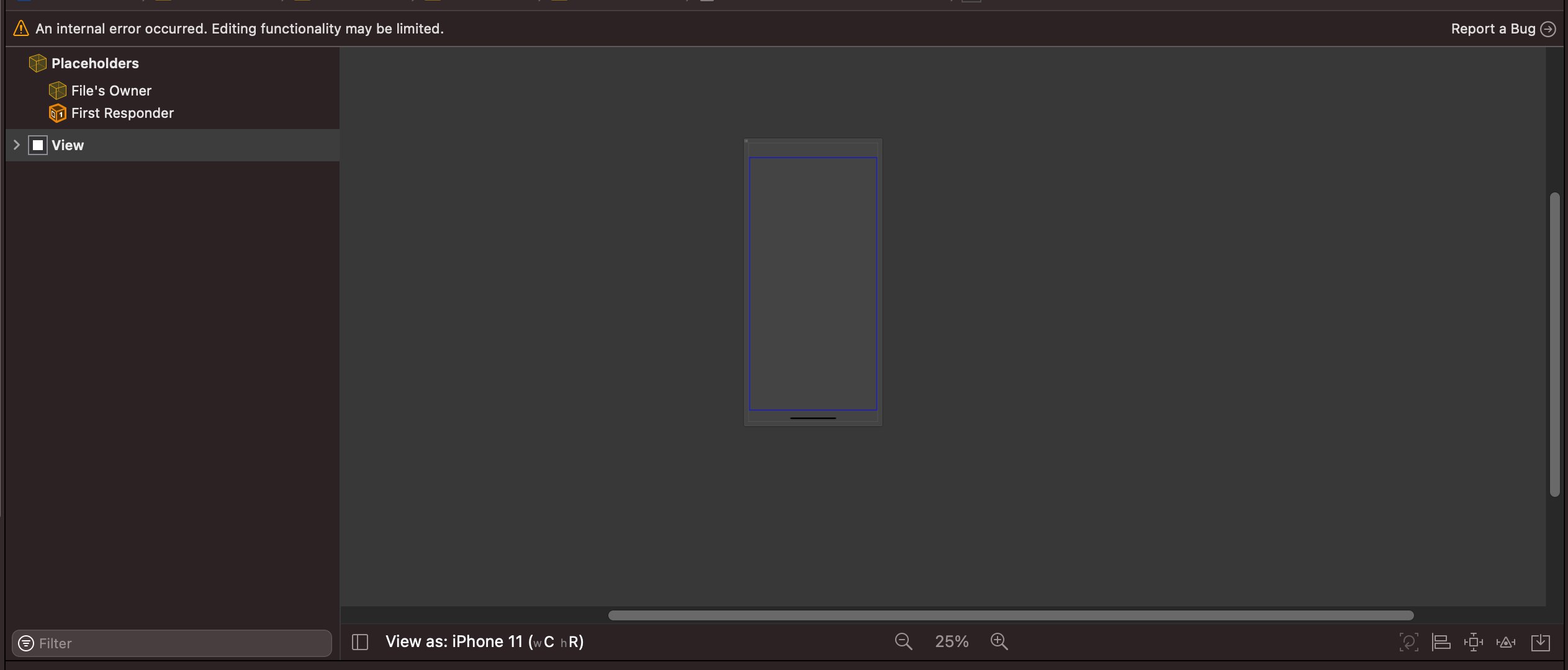1568x670 pixels.
Task: Focus the outline Filter field
Action: 172,643
